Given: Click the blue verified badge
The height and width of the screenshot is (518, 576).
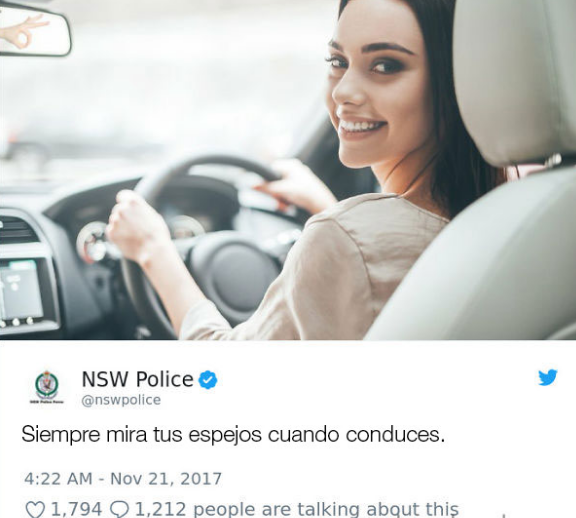Looking at the screenshot, I should [x=208, y=380].
